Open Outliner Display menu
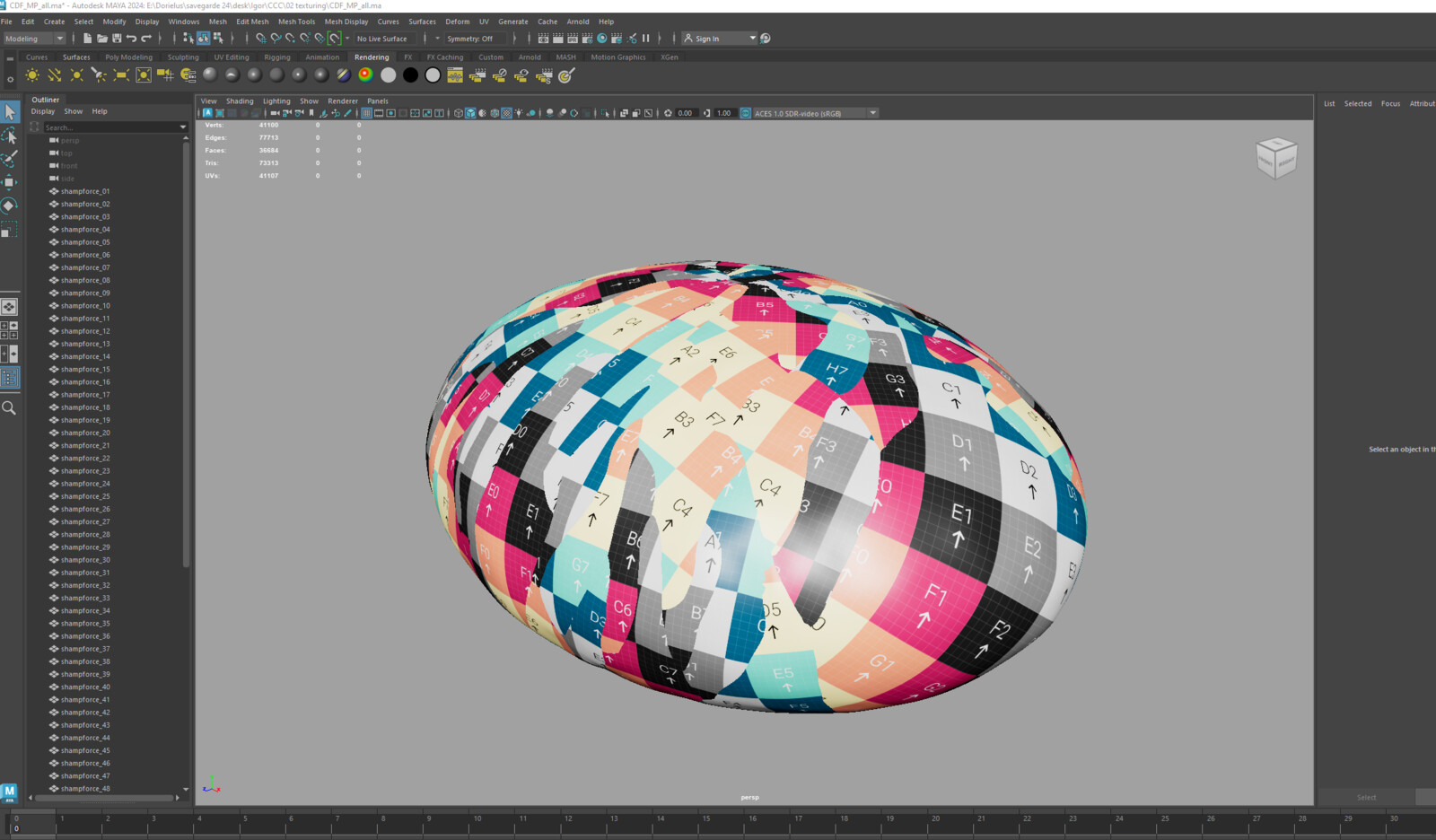The width and height of the screenshot is (1436, 840). point(43,111)
